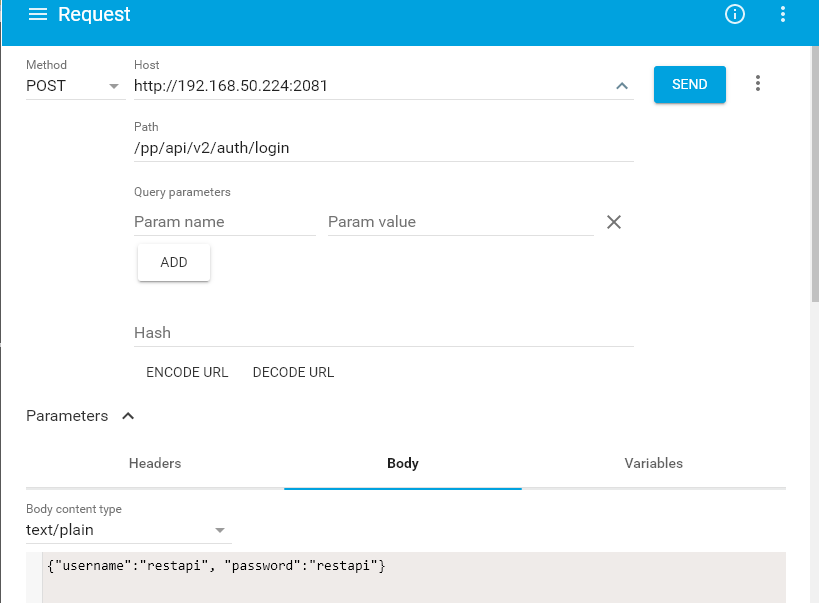This screenshot has height=603, width=819.
Task: Select the Body tab
Action: click(403, 463)
